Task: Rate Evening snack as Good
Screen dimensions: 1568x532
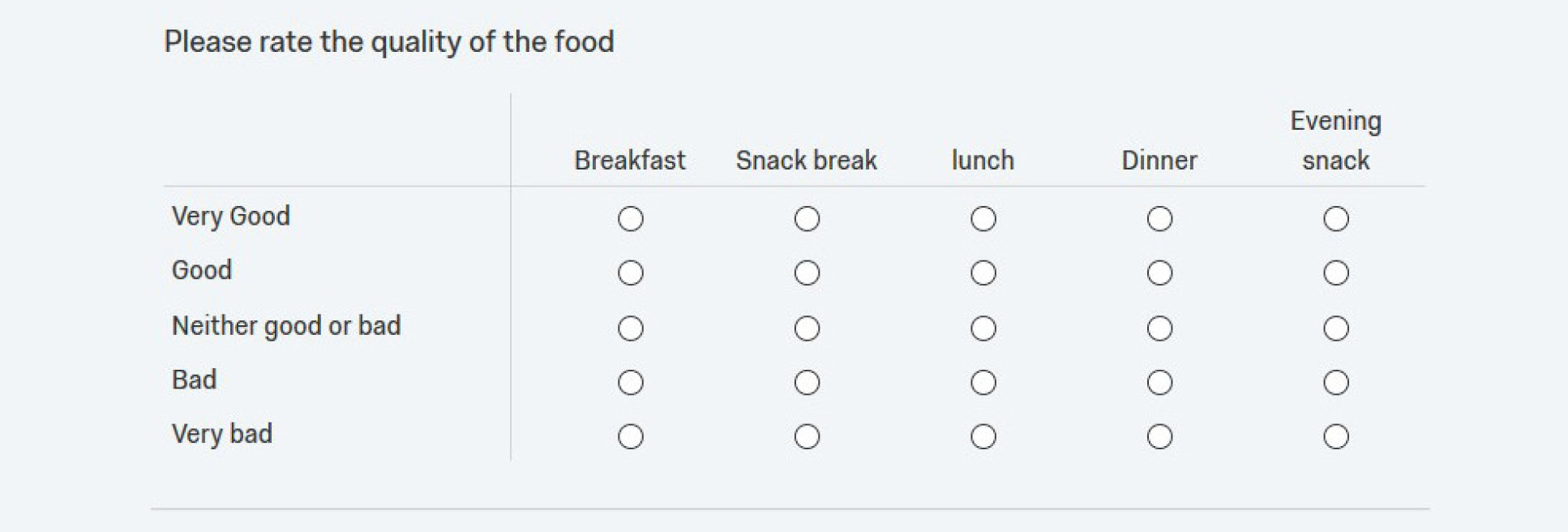Action: click(1335, 273)
